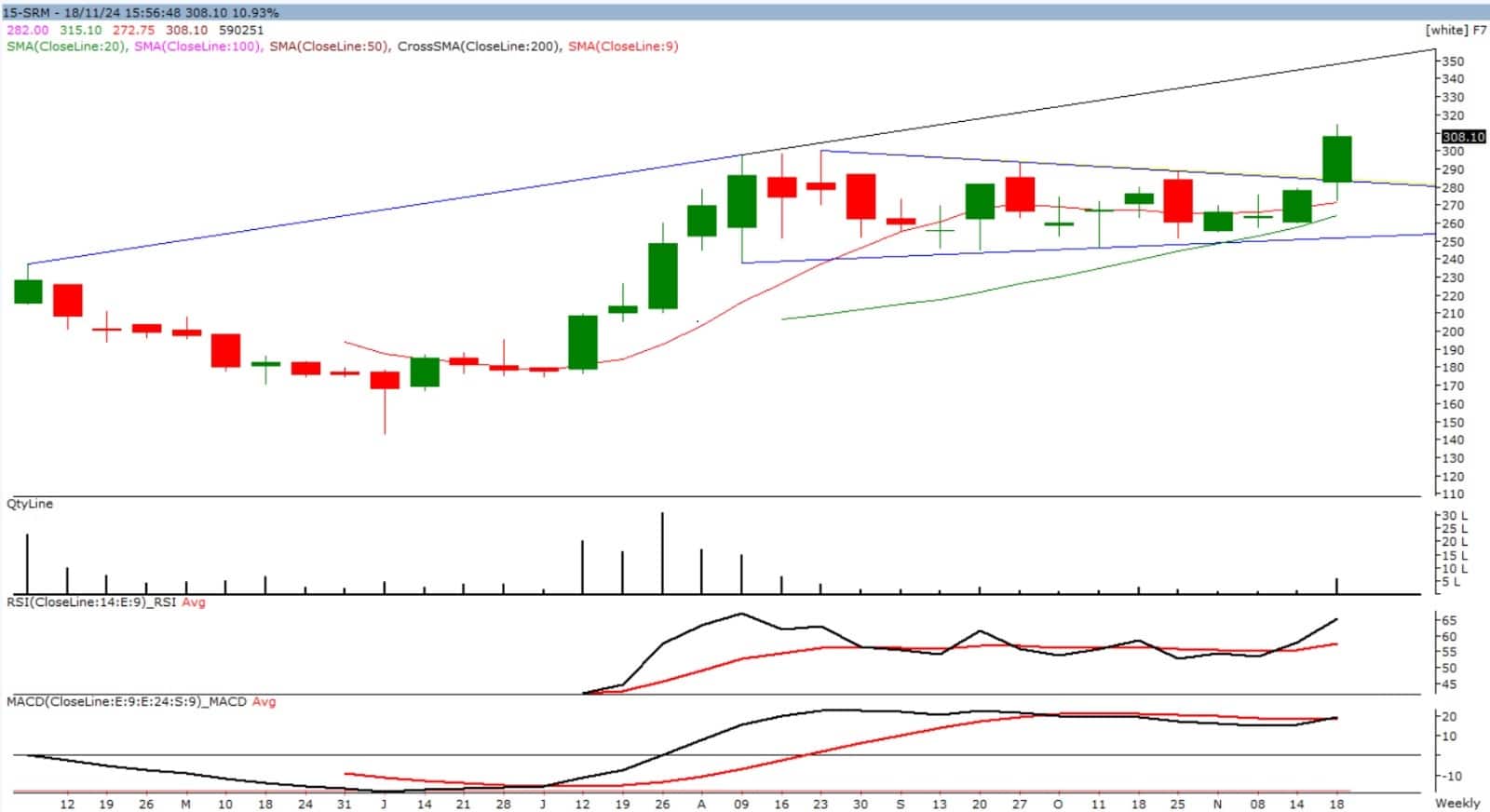Viewport: 1490px width, 812px height.
Task: Select the QtyLine panel label
Action: pos(30,504)
